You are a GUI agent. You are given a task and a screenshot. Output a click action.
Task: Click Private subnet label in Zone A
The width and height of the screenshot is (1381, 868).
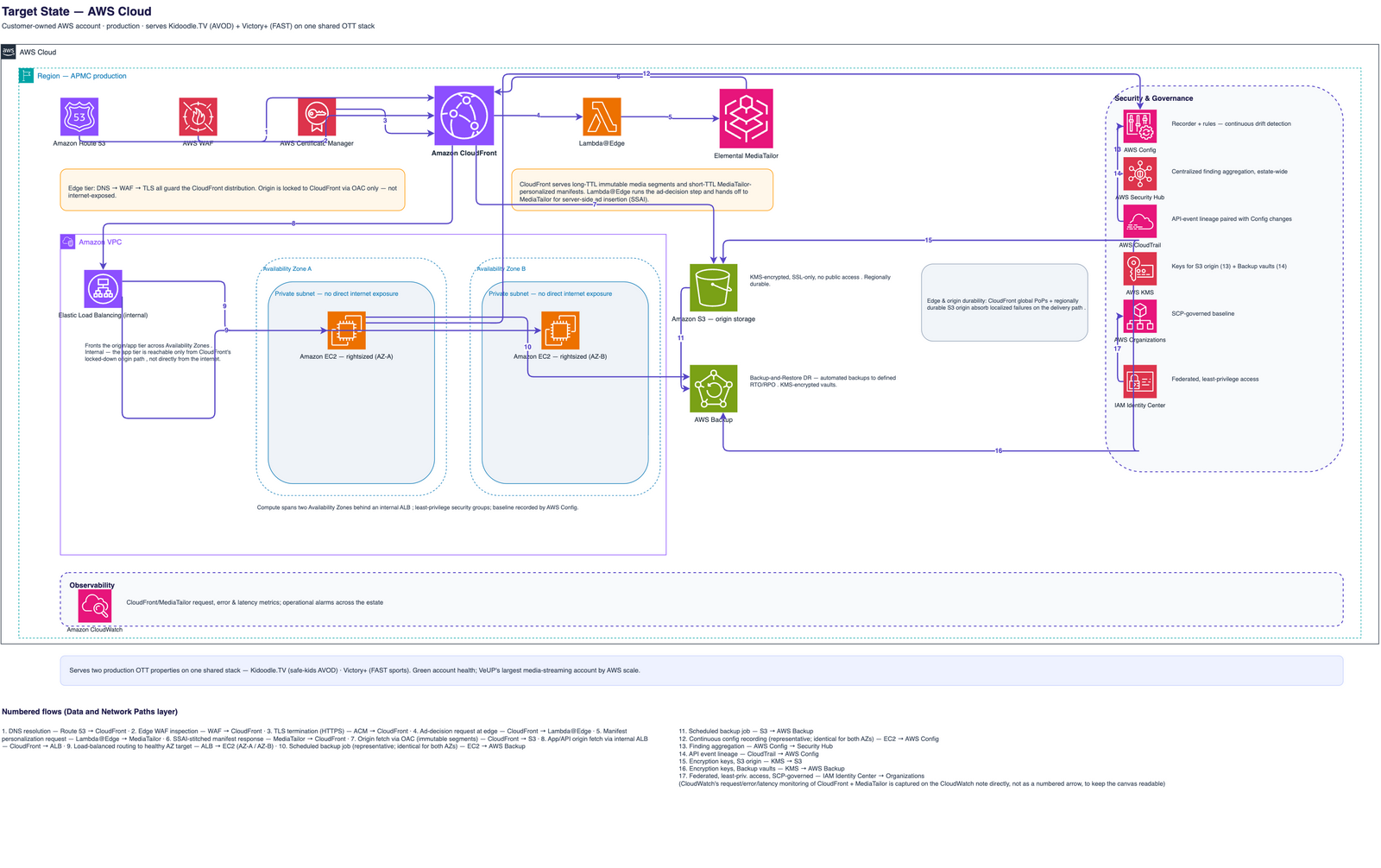(x=337, y=293)
